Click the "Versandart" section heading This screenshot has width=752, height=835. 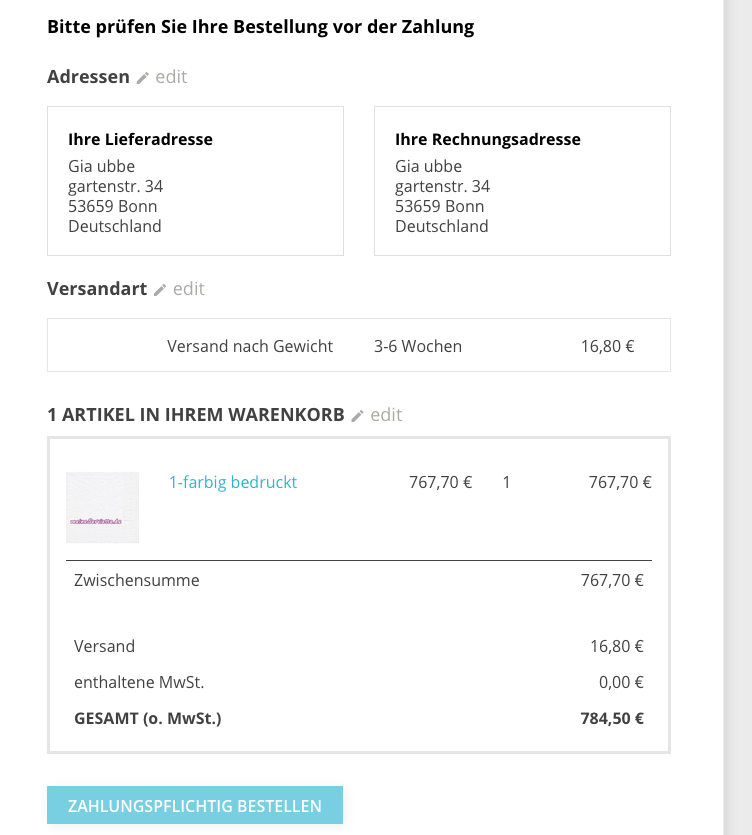[x=96, y=289]
